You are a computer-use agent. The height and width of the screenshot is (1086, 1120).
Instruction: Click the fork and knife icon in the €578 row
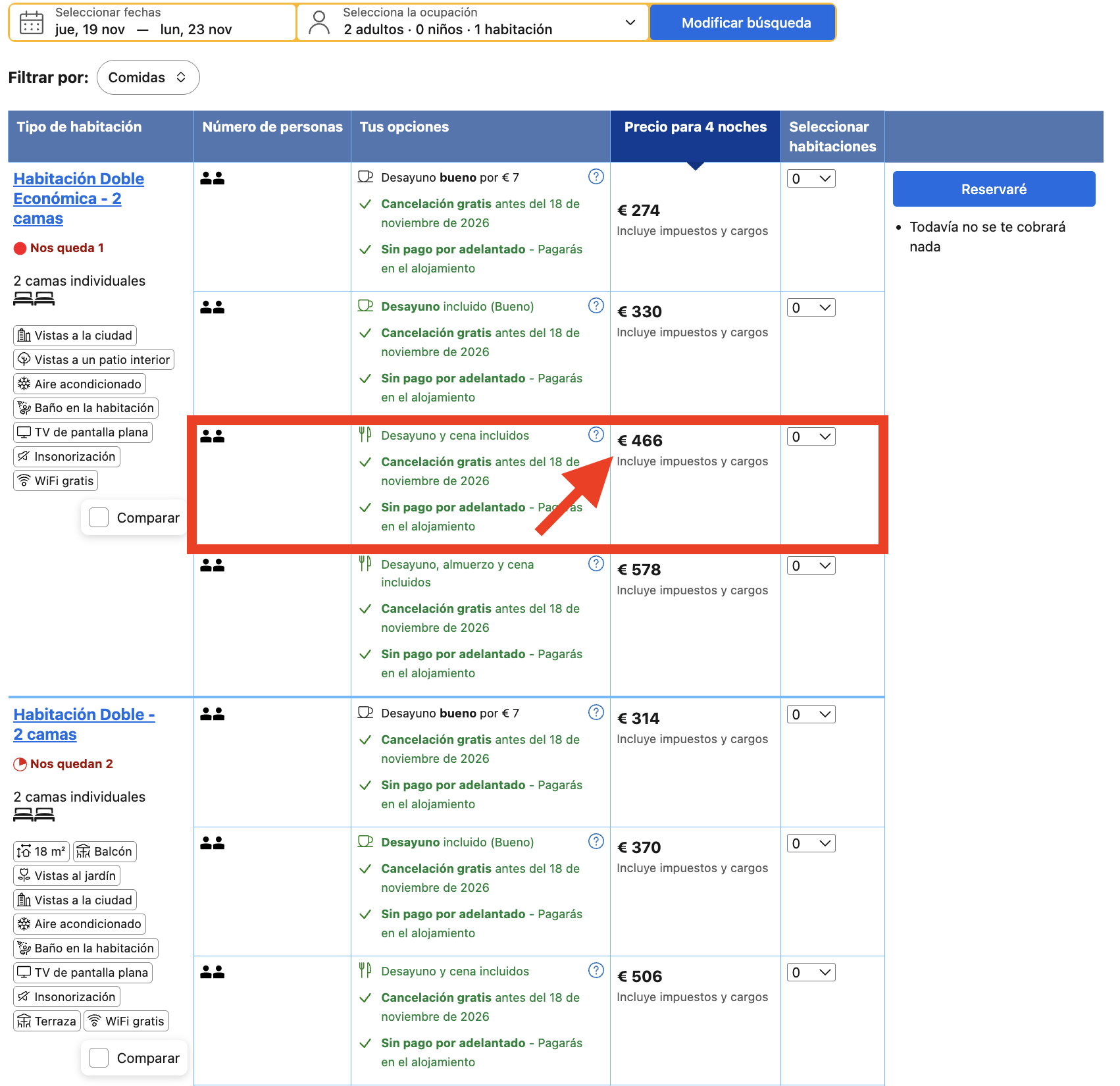pos(365,563)
